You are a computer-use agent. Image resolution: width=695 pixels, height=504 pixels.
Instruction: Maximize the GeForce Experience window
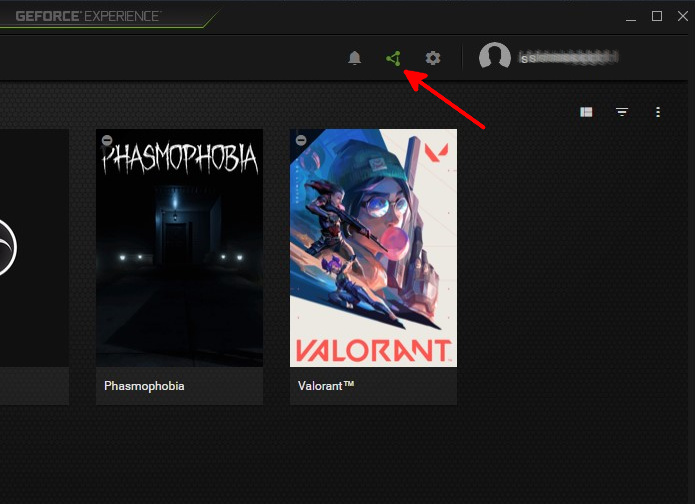[x=657, y=16]
